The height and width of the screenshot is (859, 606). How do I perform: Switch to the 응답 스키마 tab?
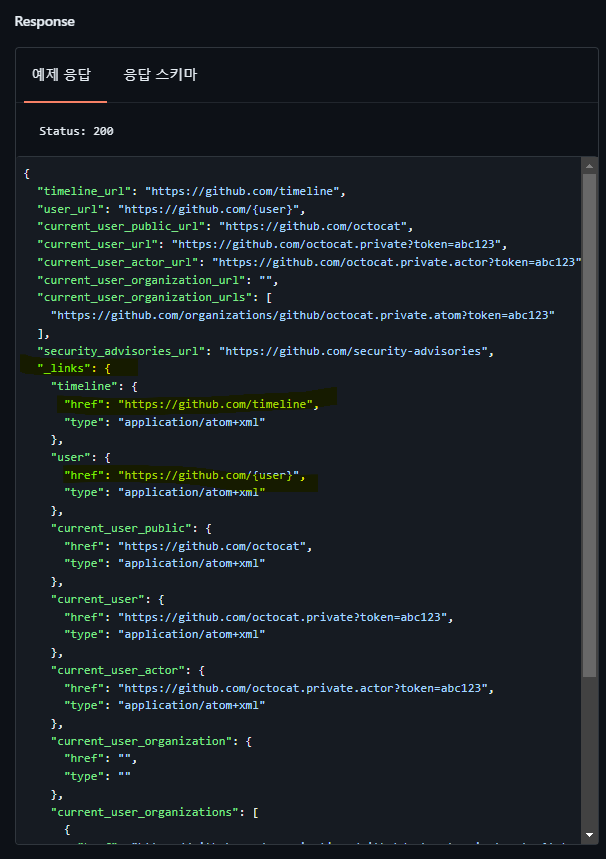click(x=160, y=75)
